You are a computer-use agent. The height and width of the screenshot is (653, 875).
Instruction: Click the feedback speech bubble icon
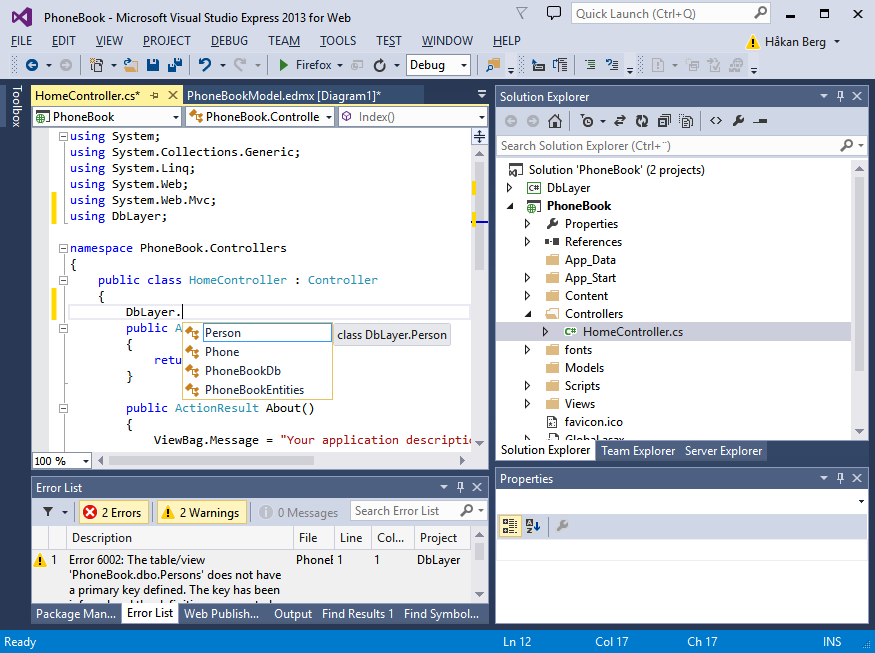click(554, 13)
